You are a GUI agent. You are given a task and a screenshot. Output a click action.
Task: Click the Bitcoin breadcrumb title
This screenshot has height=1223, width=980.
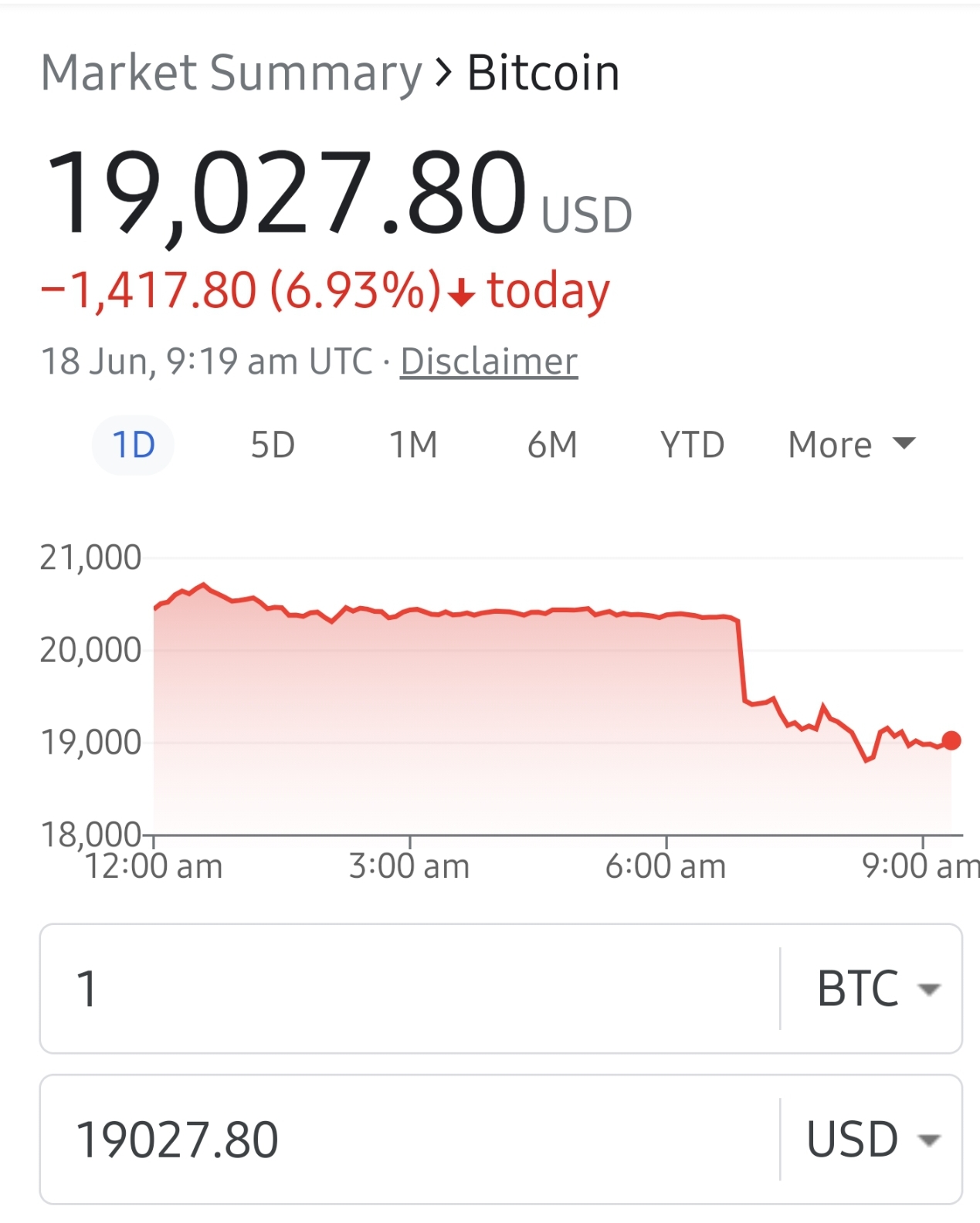click(543, 73)
